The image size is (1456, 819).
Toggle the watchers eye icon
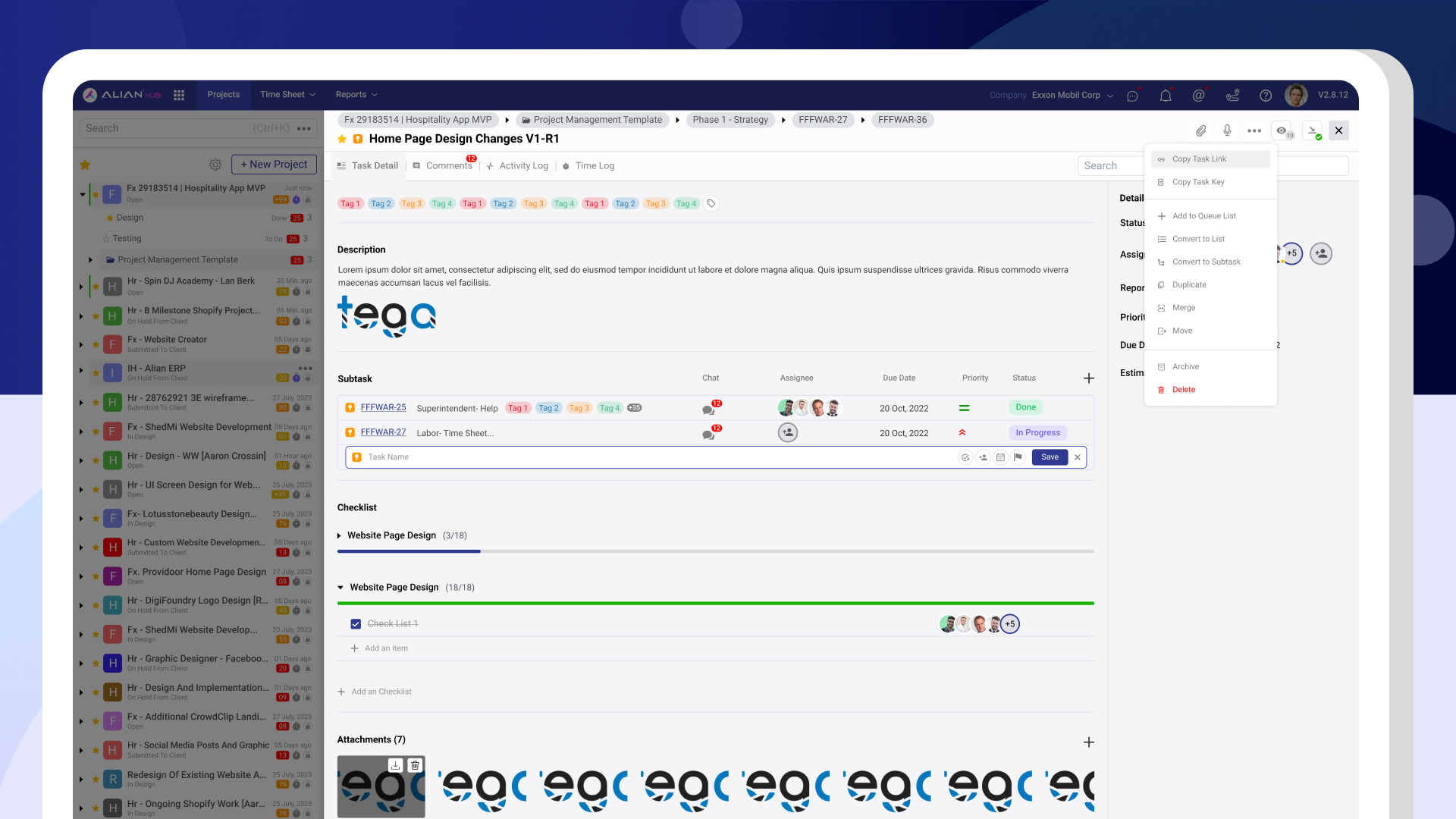(x=1282, y=130)
